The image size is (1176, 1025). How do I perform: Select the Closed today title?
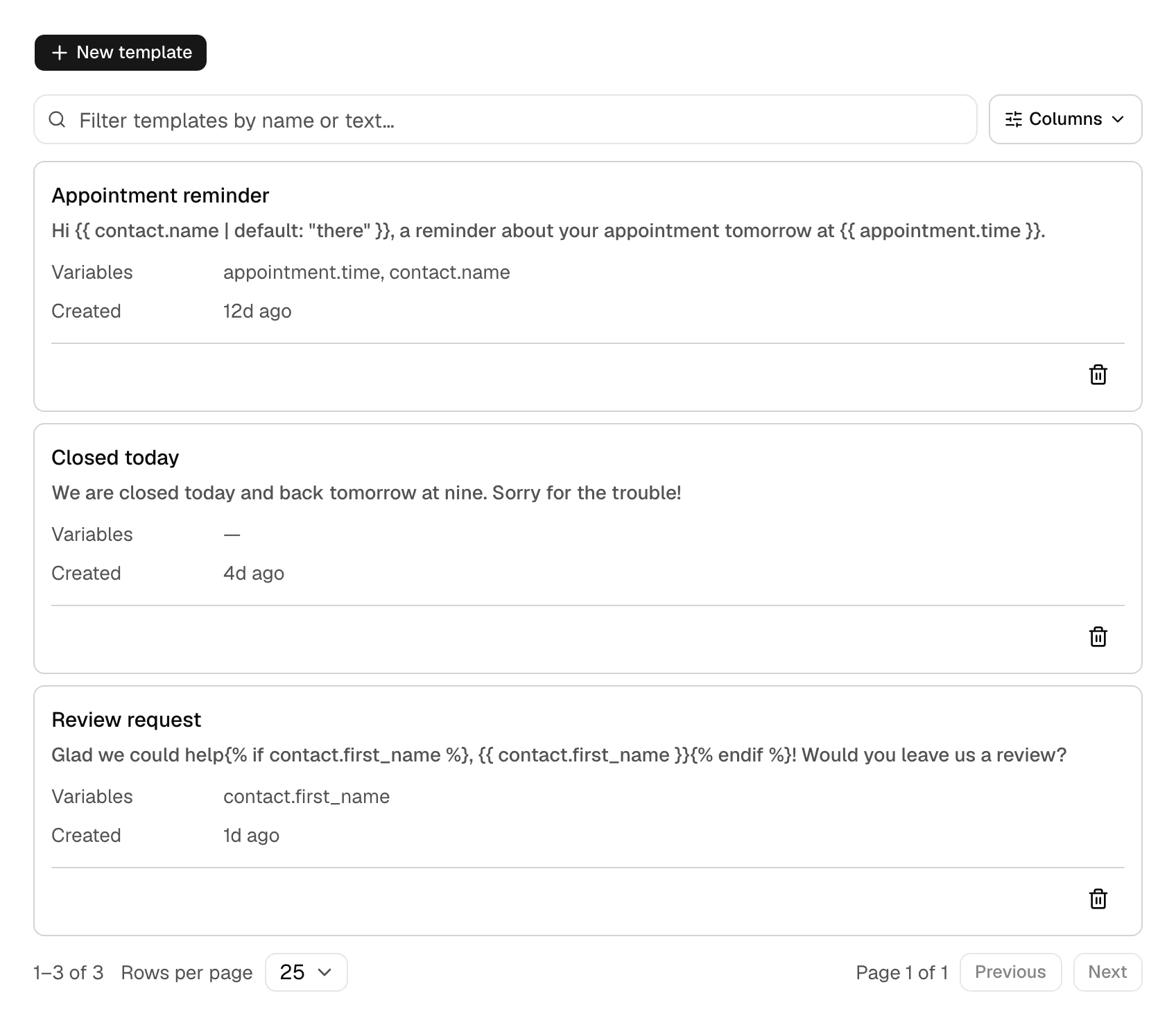click(x=115, y=458)
